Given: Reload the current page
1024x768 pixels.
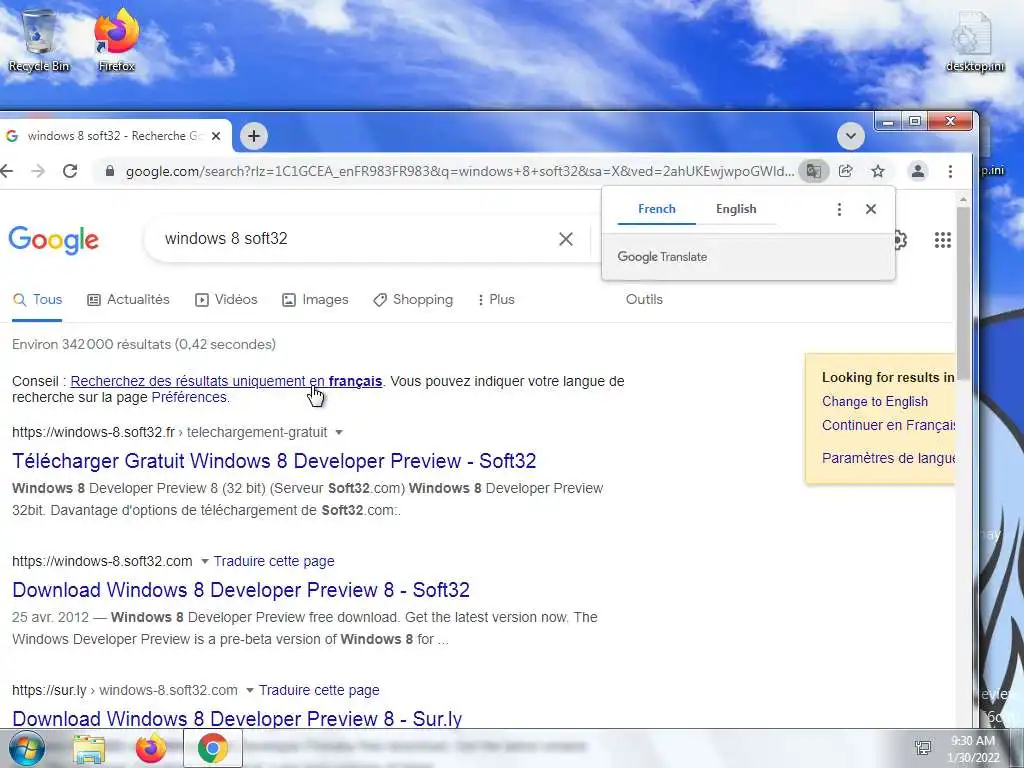Looking at the screenshot, I should 70,171.
